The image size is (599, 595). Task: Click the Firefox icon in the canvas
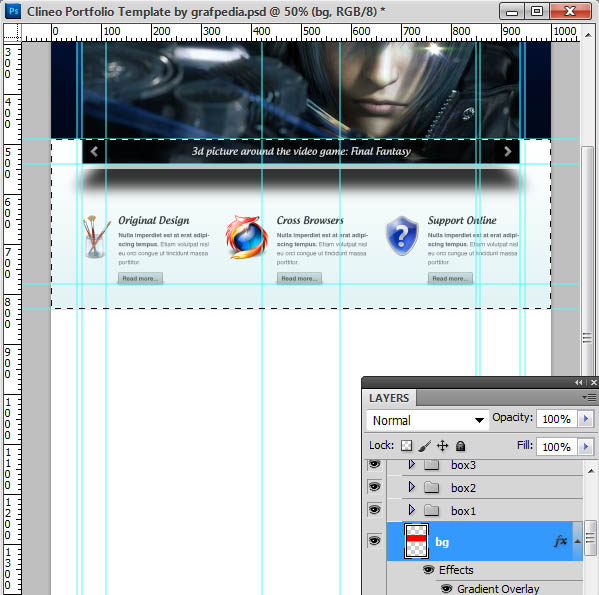coord(246,238)
